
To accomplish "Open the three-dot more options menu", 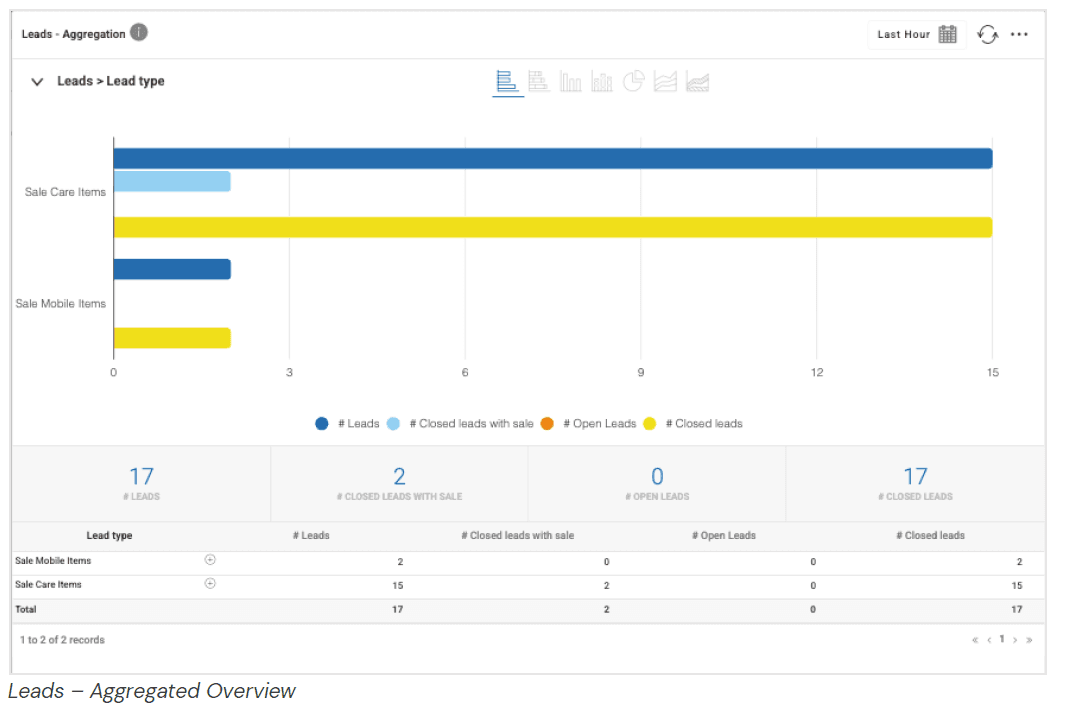I will coord(1019,34).
